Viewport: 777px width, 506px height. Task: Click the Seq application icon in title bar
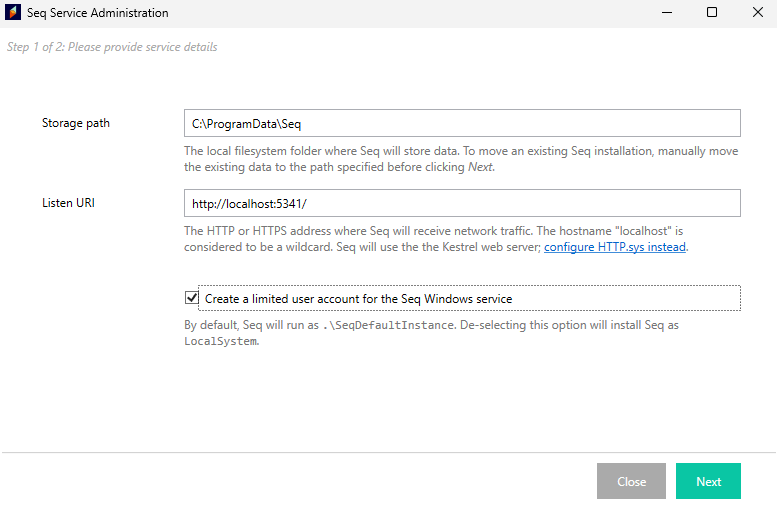pos(13,12)
